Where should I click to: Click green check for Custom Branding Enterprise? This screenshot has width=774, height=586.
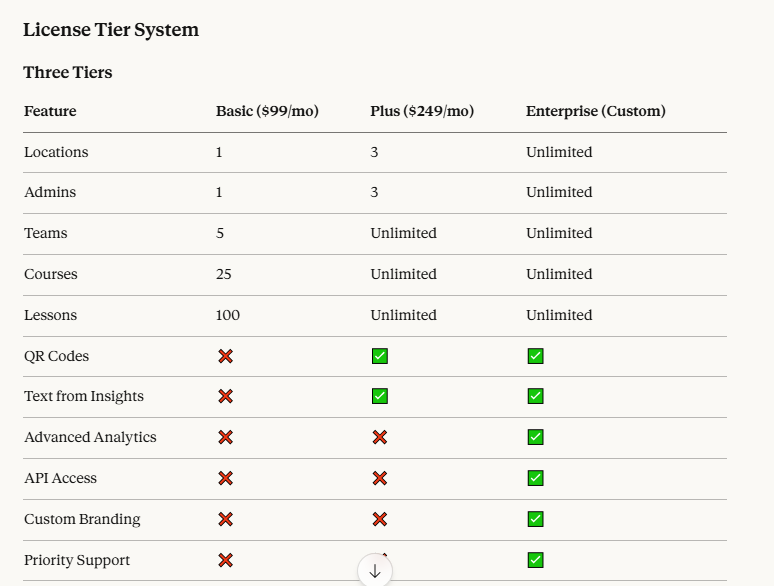tap(536, 519)
